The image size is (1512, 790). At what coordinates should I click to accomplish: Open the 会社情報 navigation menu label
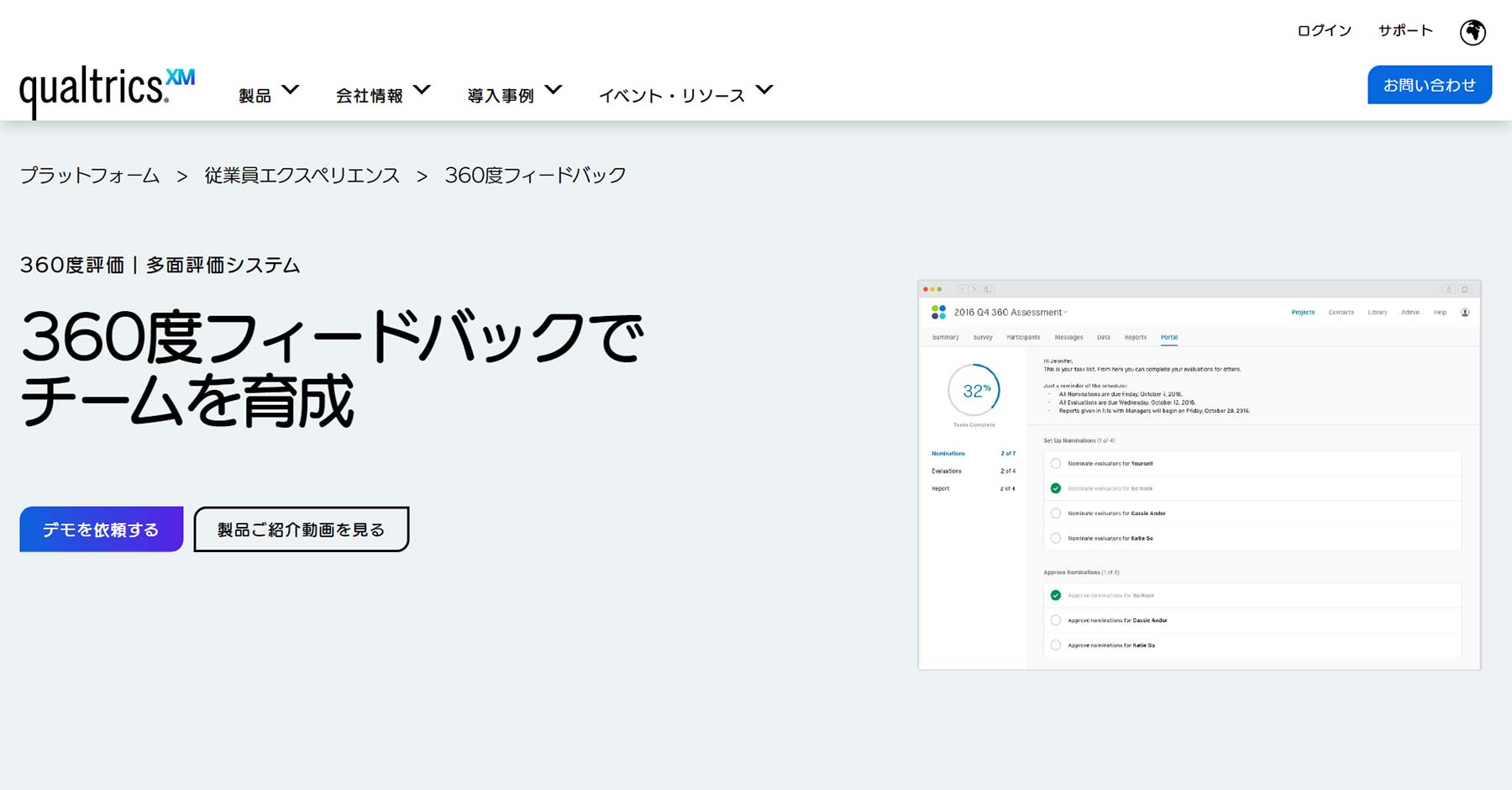click(x=370, y=96)
